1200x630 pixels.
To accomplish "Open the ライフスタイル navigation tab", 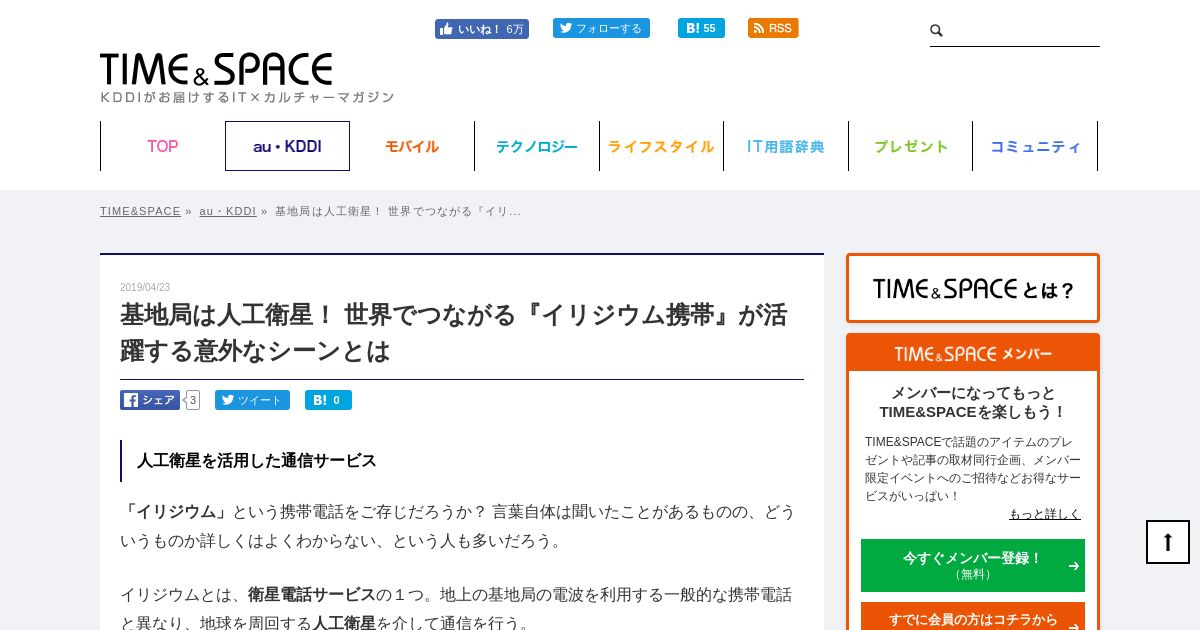I will point(661,146).
